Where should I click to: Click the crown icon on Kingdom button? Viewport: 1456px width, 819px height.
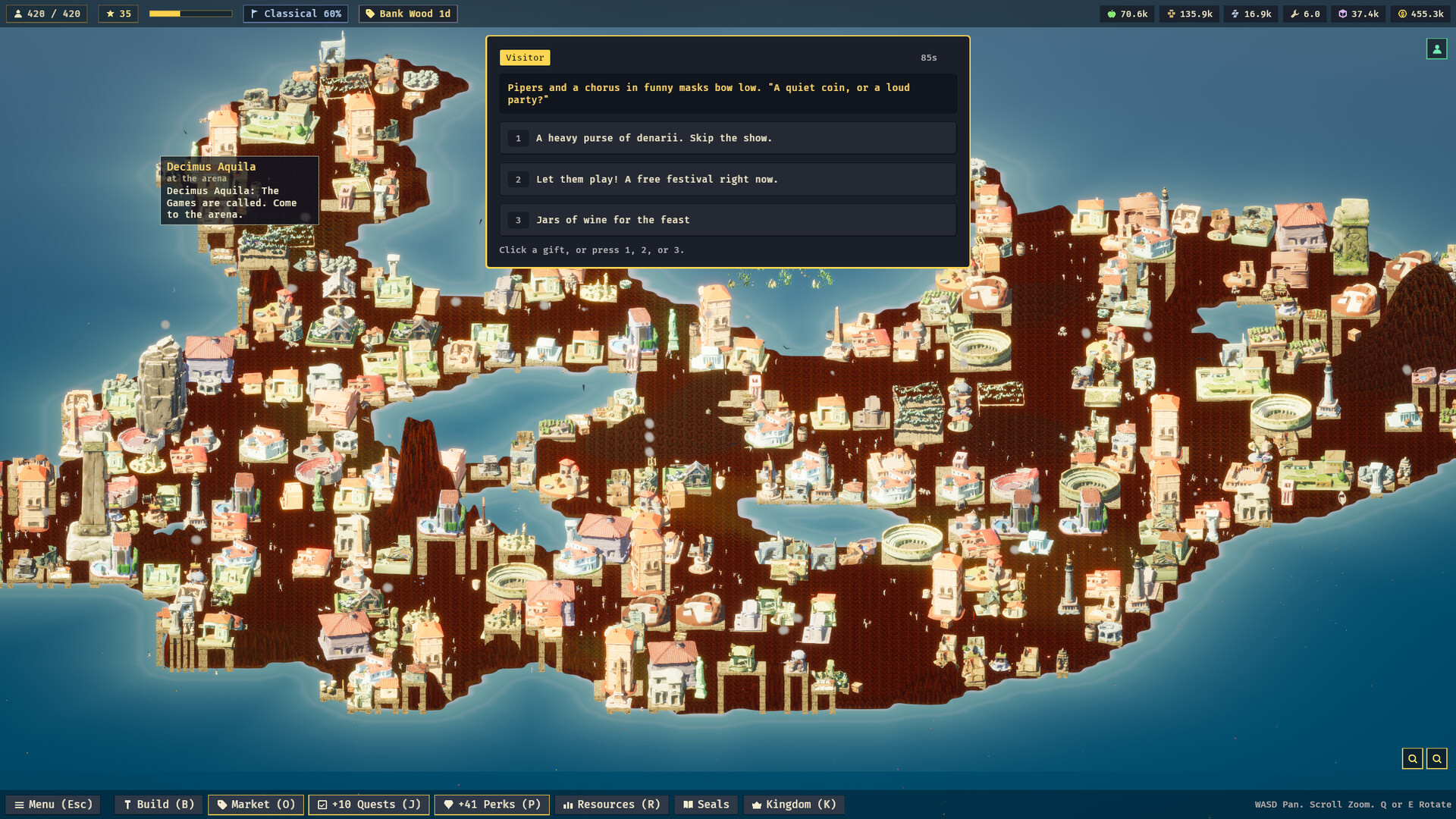(x=757, y=805)
